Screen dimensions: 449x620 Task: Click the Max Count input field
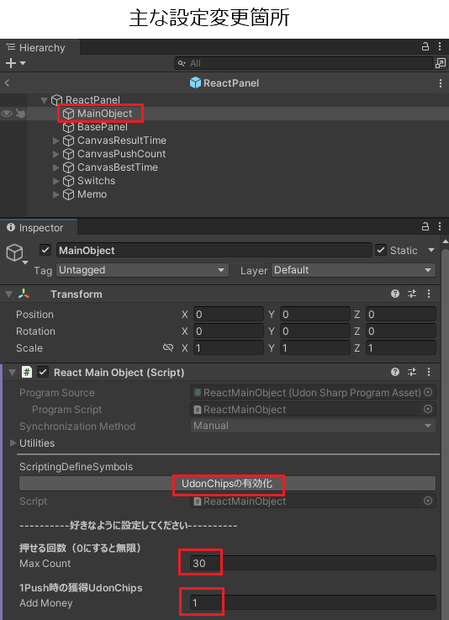click(x=313, y=563)
